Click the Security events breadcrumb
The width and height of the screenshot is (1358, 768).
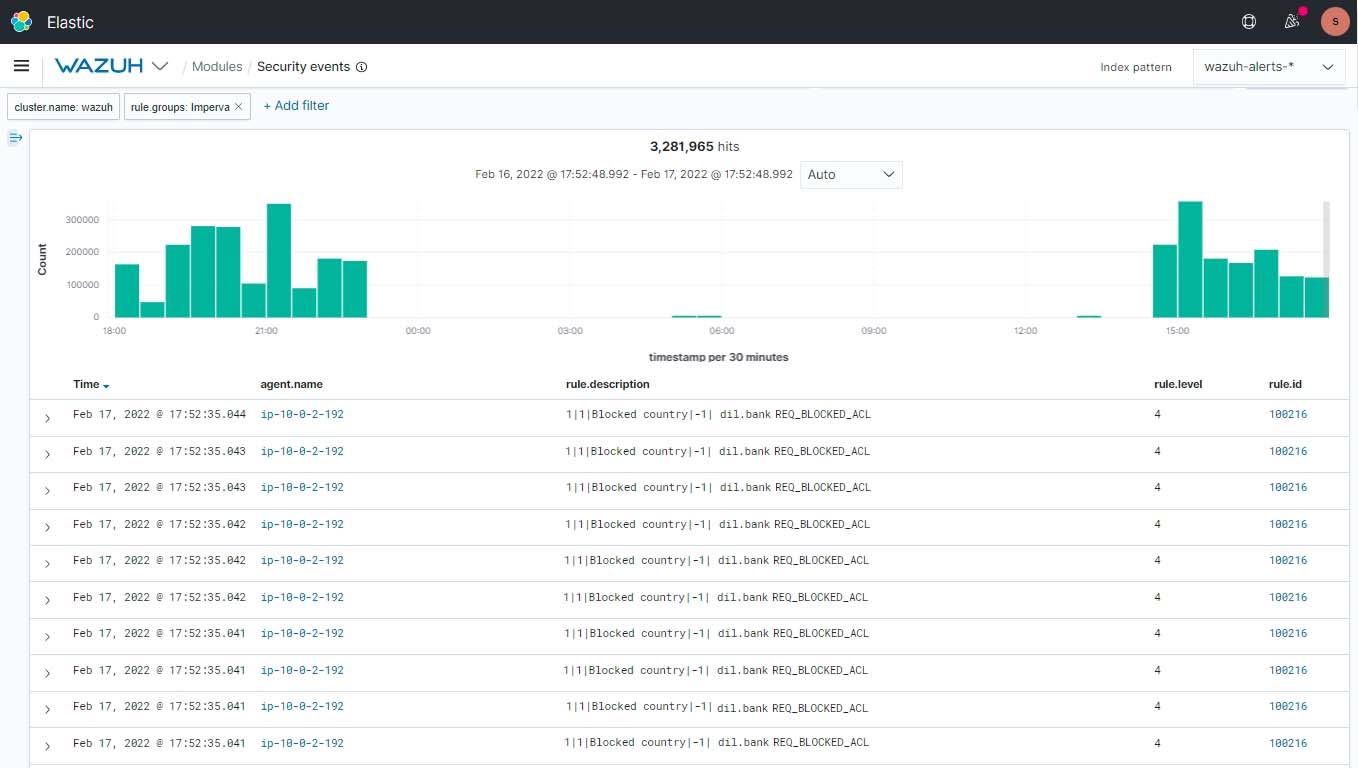click(303, 67)
